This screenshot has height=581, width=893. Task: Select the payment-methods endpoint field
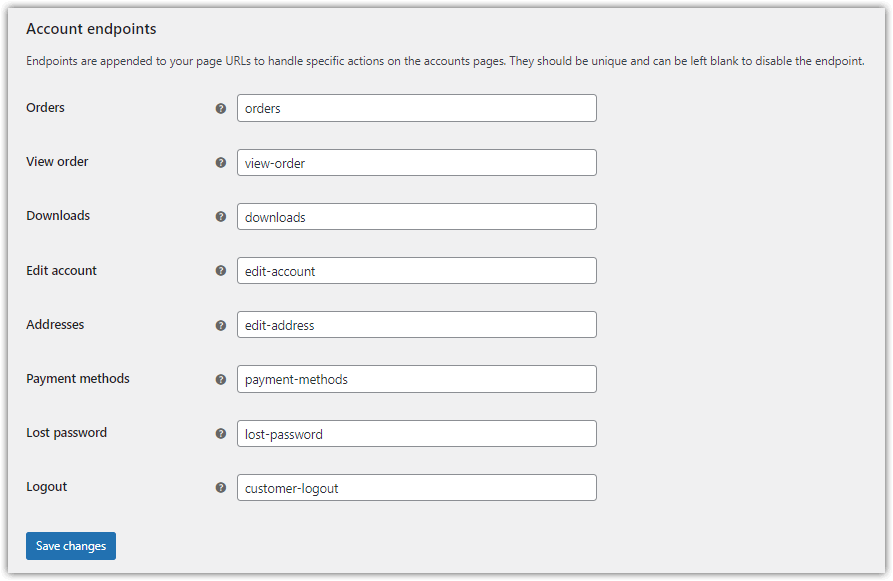(x=417, y=379)
